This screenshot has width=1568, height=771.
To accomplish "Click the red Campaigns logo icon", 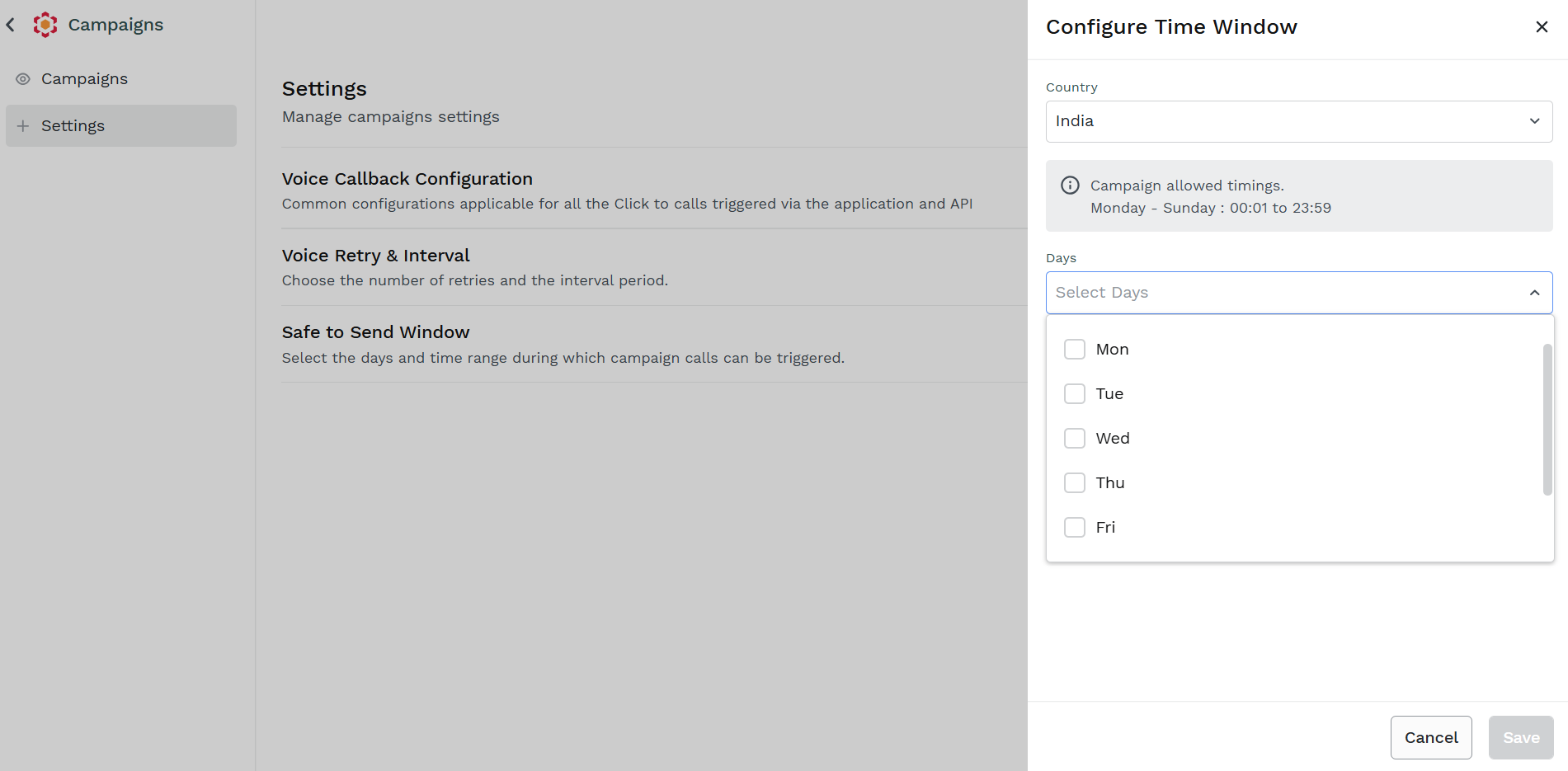I will 45,25.
